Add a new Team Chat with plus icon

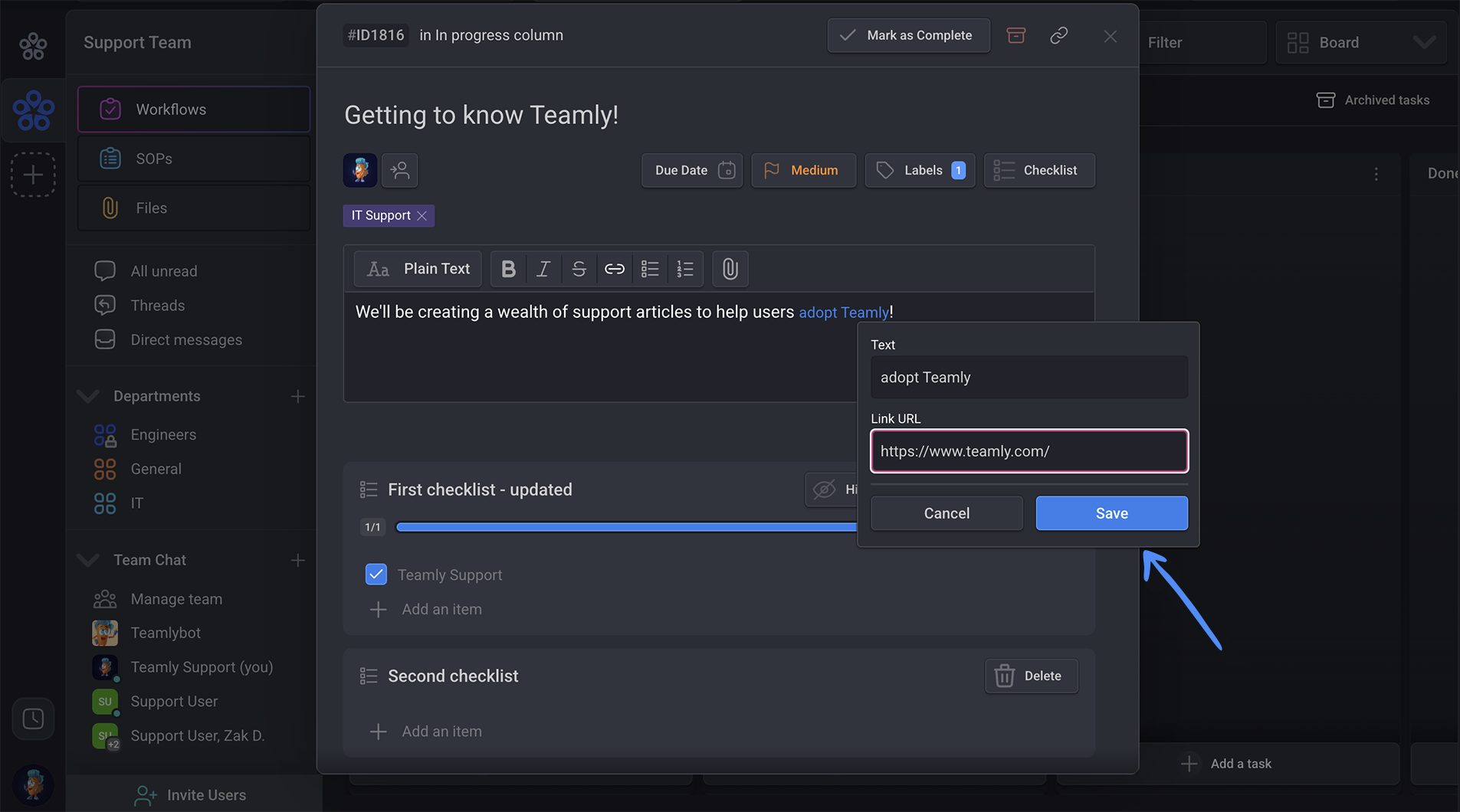298,560
